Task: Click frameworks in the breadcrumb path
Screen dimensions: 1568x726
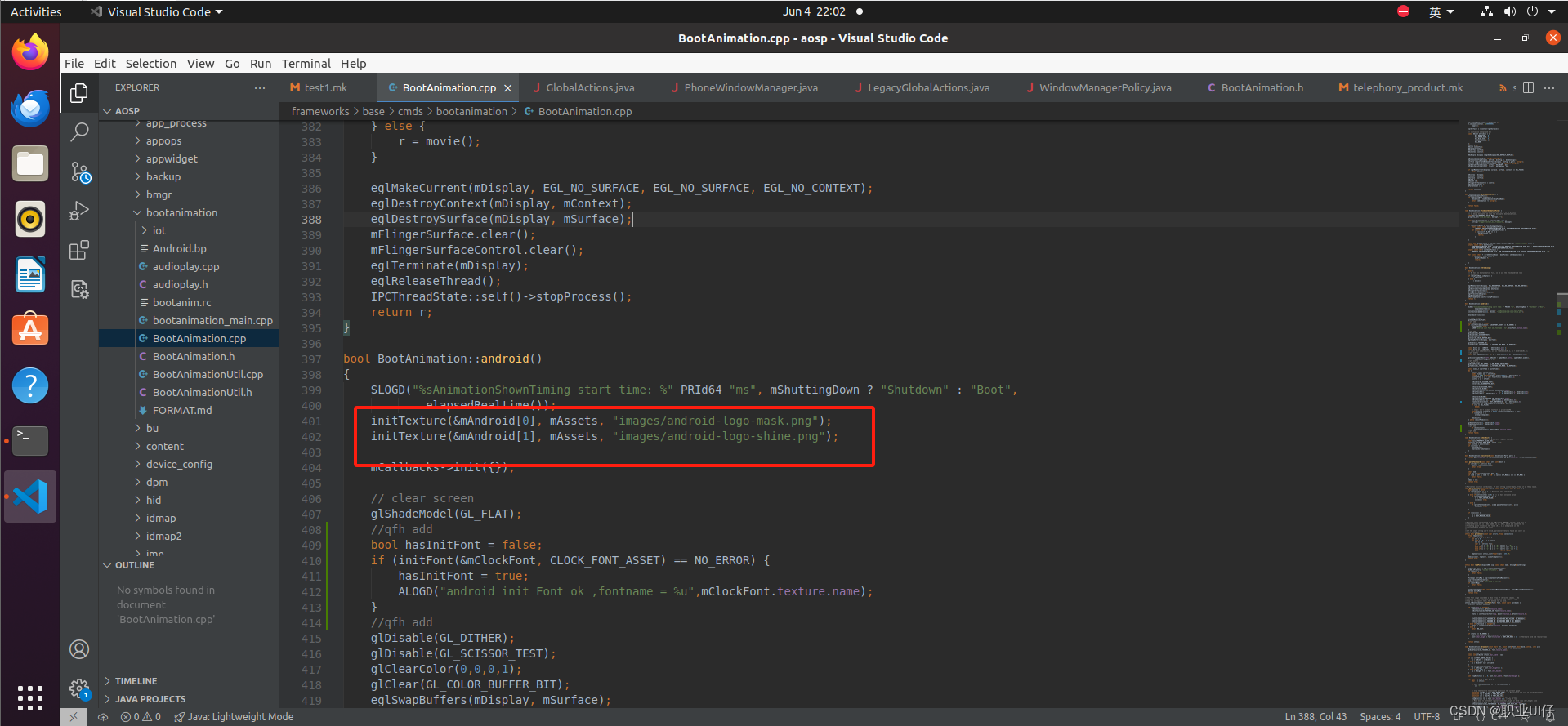Action: coord(320,111)
